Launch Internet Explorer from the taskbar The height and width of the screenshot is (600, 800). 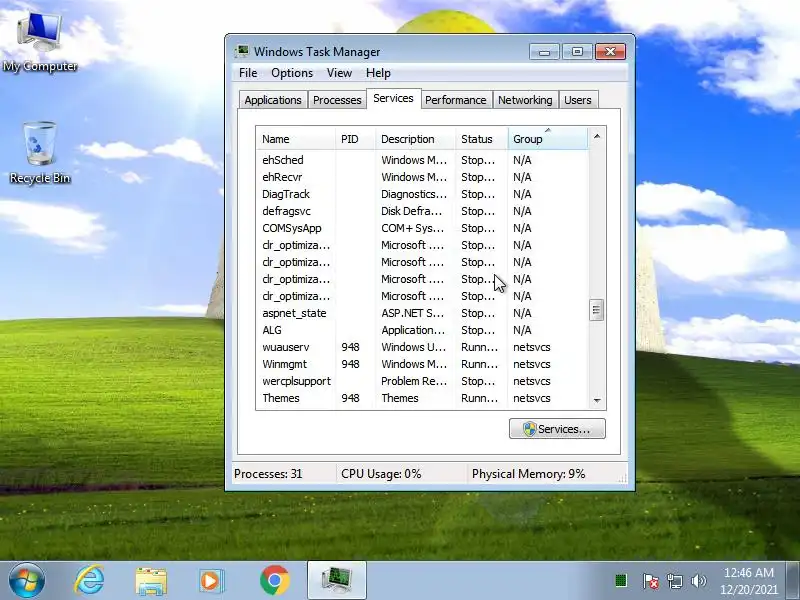[x=89, y=581]
